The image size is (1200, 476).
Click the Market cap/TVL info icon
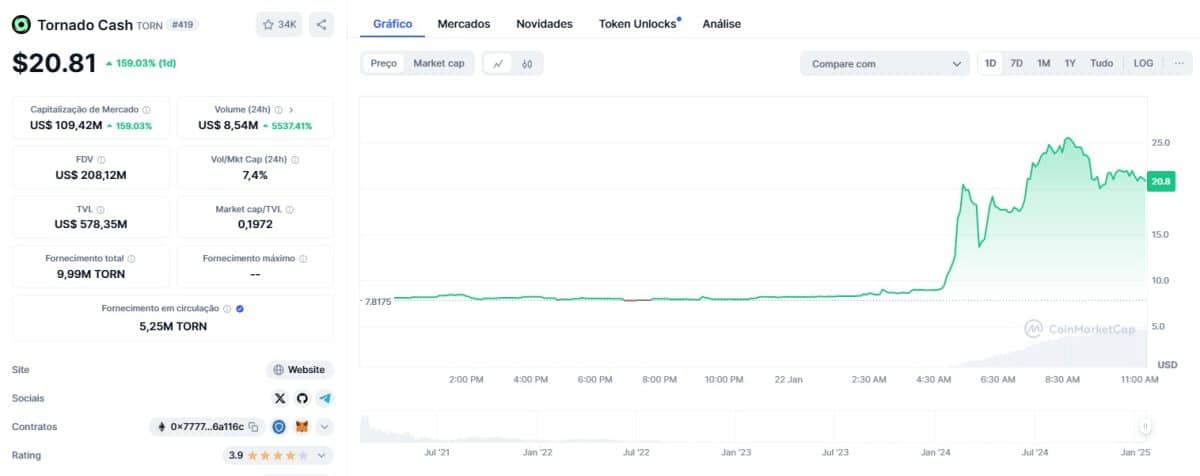pos(290,209)
